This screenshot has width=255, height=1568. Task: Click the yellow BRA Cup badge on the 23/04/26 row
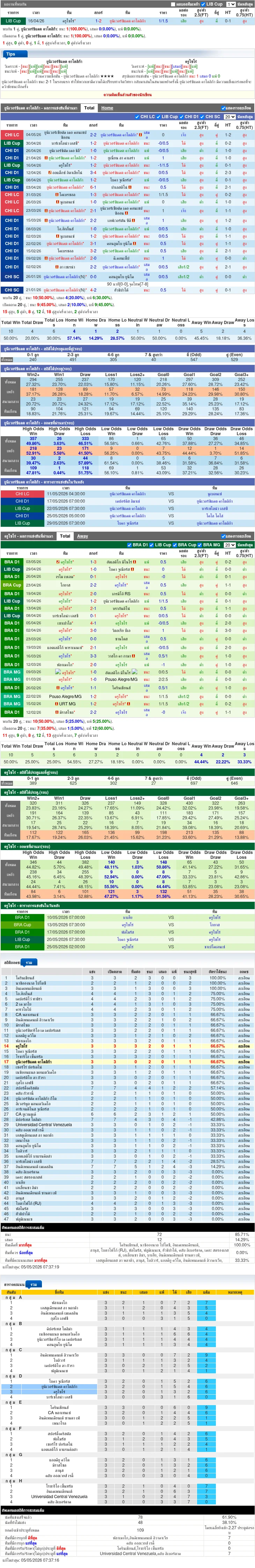[x=12, y=585]
